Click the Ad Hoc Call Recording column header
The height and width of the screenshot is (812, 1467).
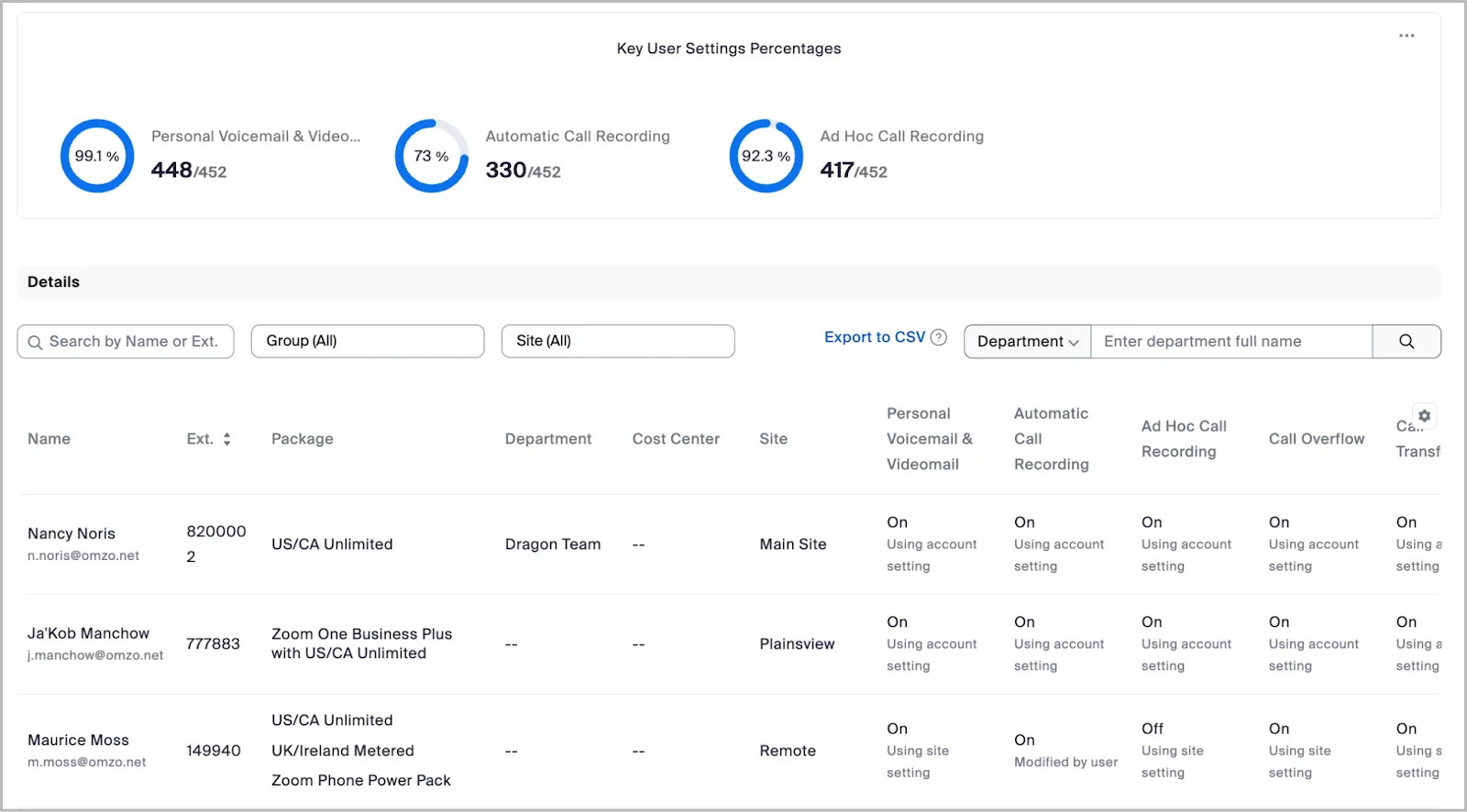click(1184, 439)
